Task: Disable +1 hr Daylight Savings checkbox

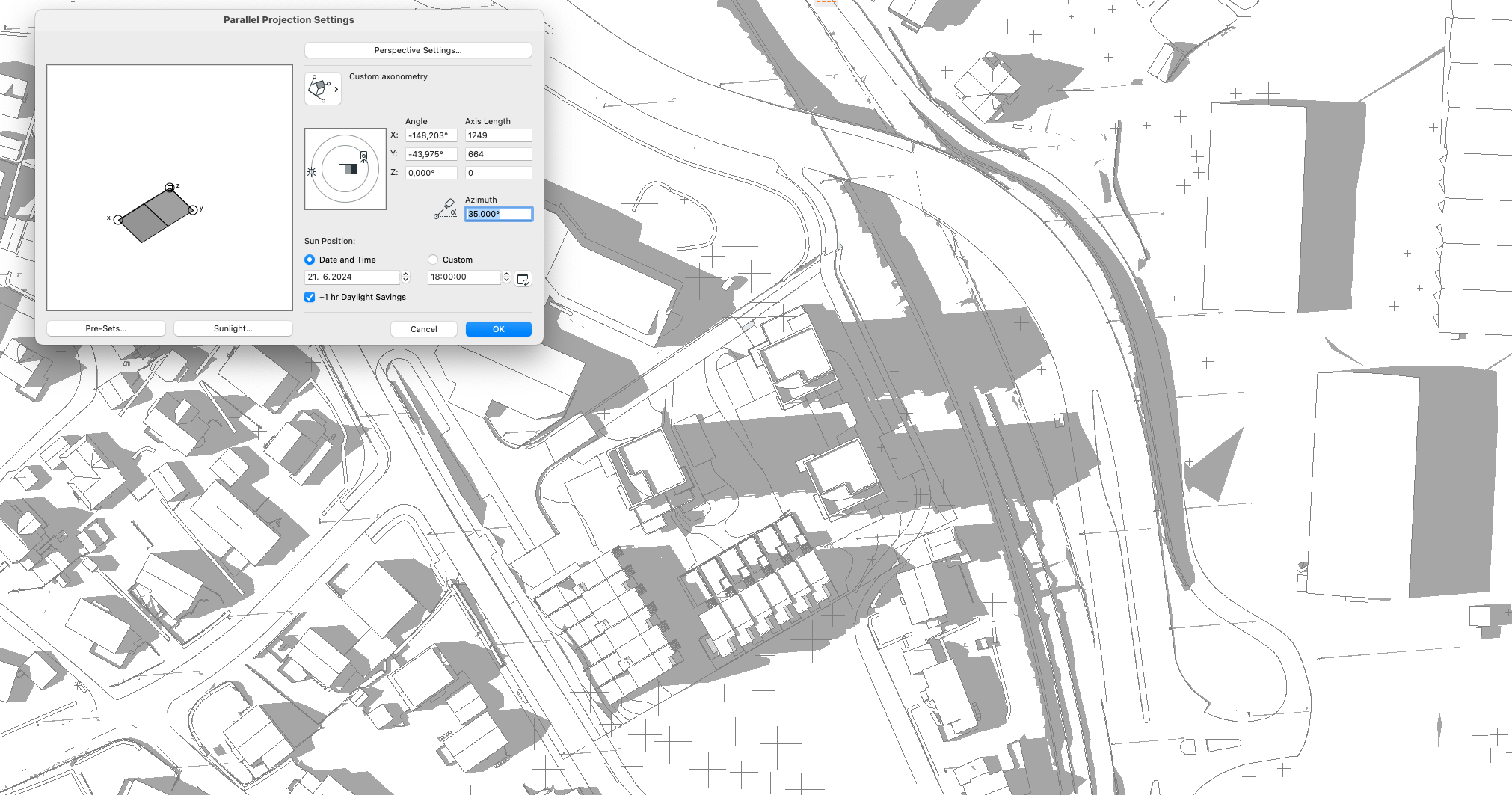Action: point(310,297)
